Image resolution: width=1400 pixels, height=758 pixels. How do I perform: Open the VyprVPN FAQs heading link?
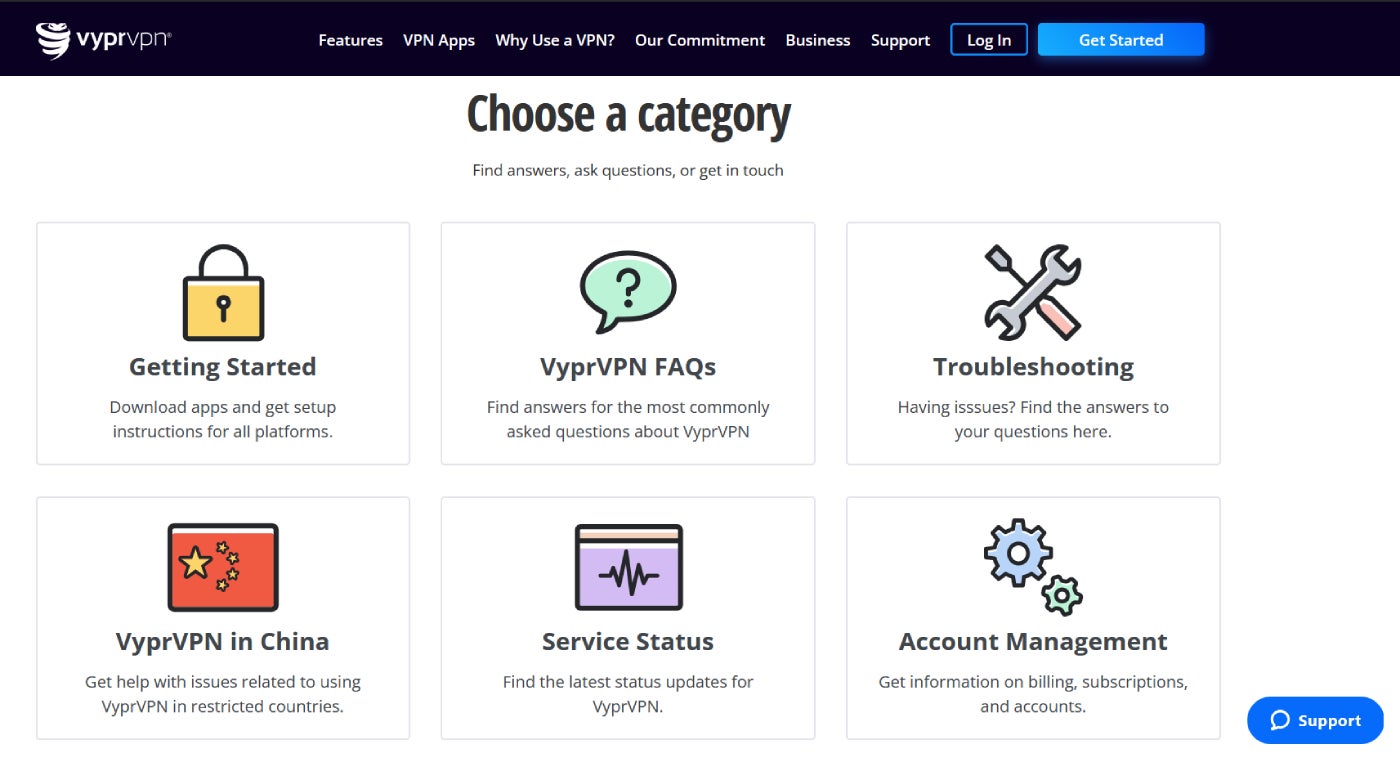point(628,367)
